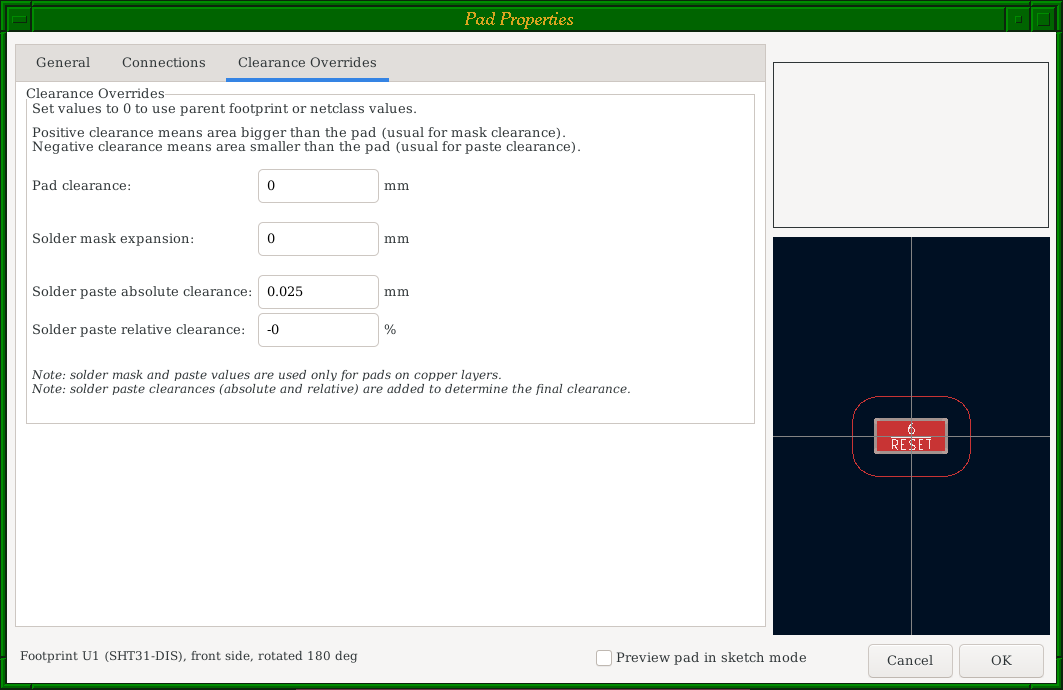Click the minimize button with small square
This screenshot has width=1063, height=690.
point(1018,18)
